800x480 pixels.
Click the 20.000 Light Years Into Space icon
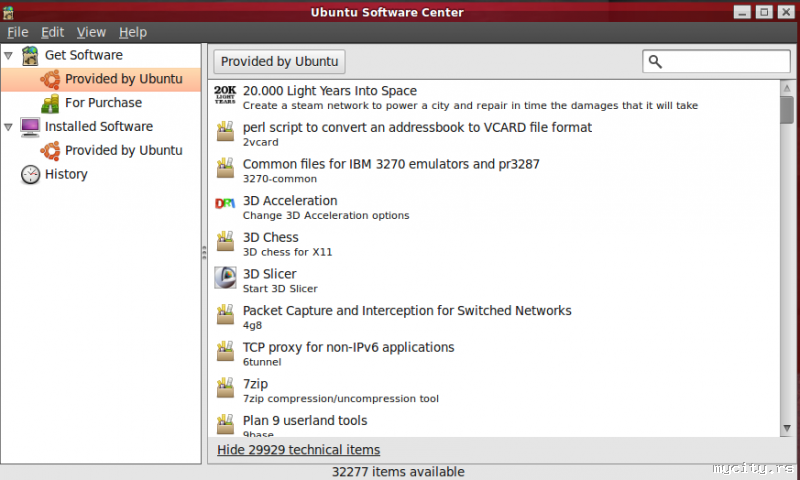[x=225, y=97]
